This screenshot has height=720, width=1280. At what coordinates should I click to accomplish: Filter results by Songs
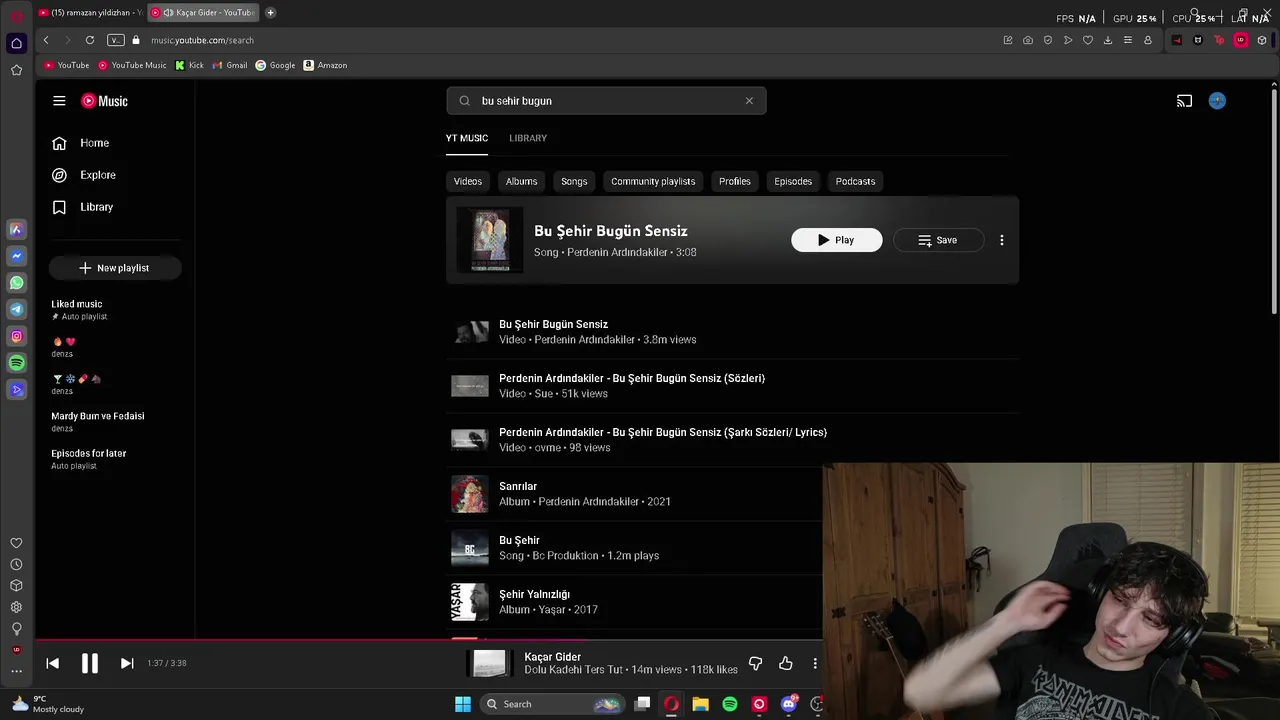[574, 181]
